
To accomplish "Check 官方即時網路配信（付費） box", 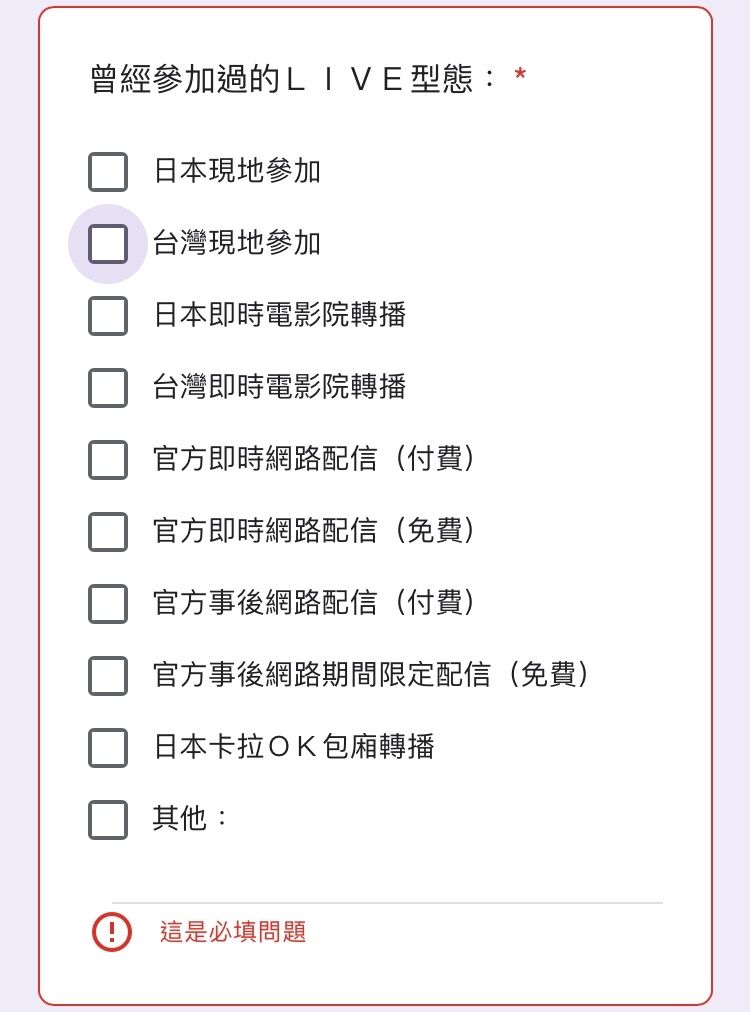I will click(x=108, y=460).
